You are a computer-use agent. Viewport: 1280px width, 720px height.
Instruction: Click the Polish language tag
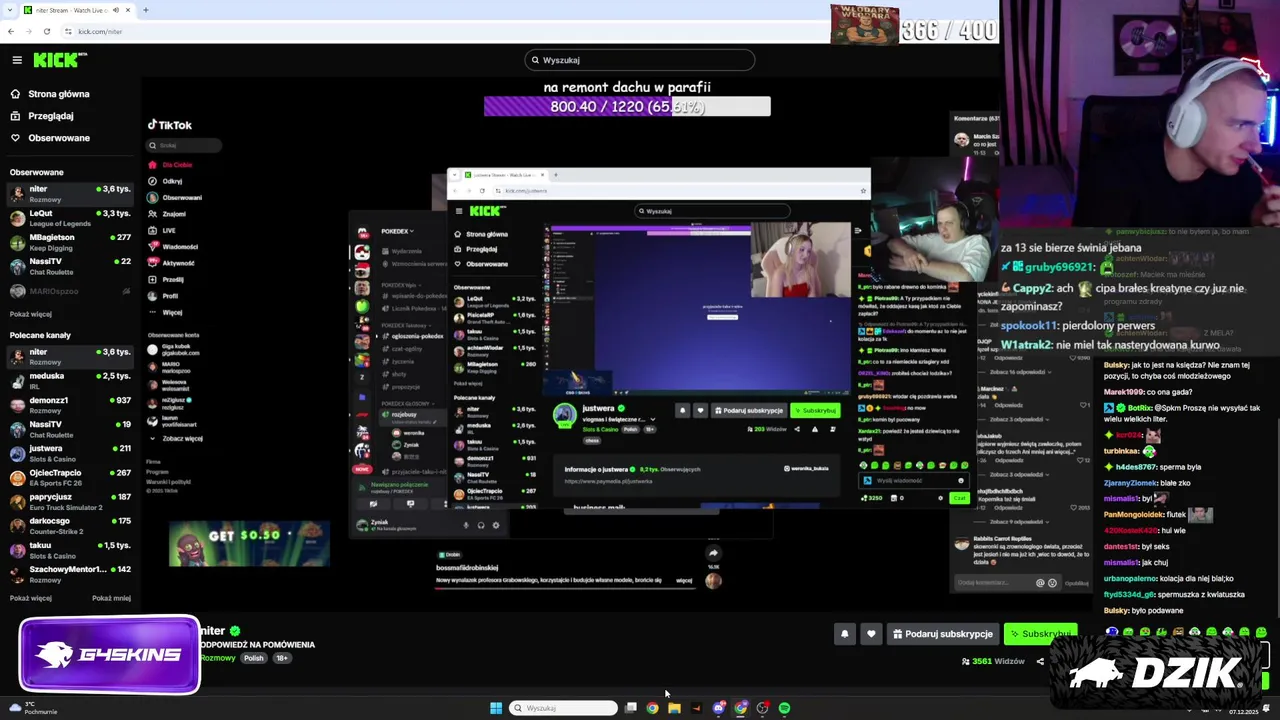click(254, 658)
